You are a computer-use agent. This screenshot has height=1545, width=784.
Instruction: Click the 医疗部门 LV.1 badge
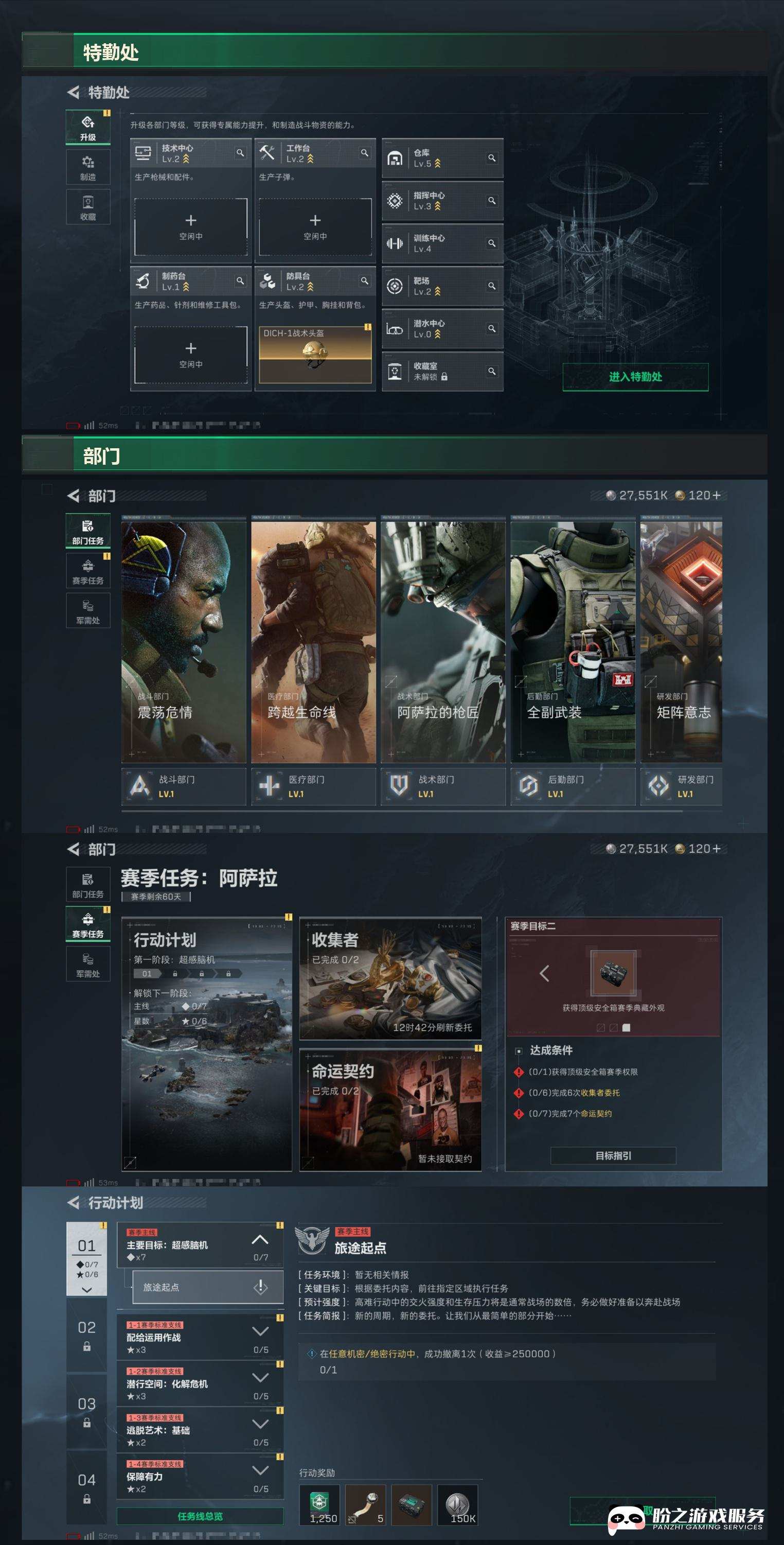313,786
